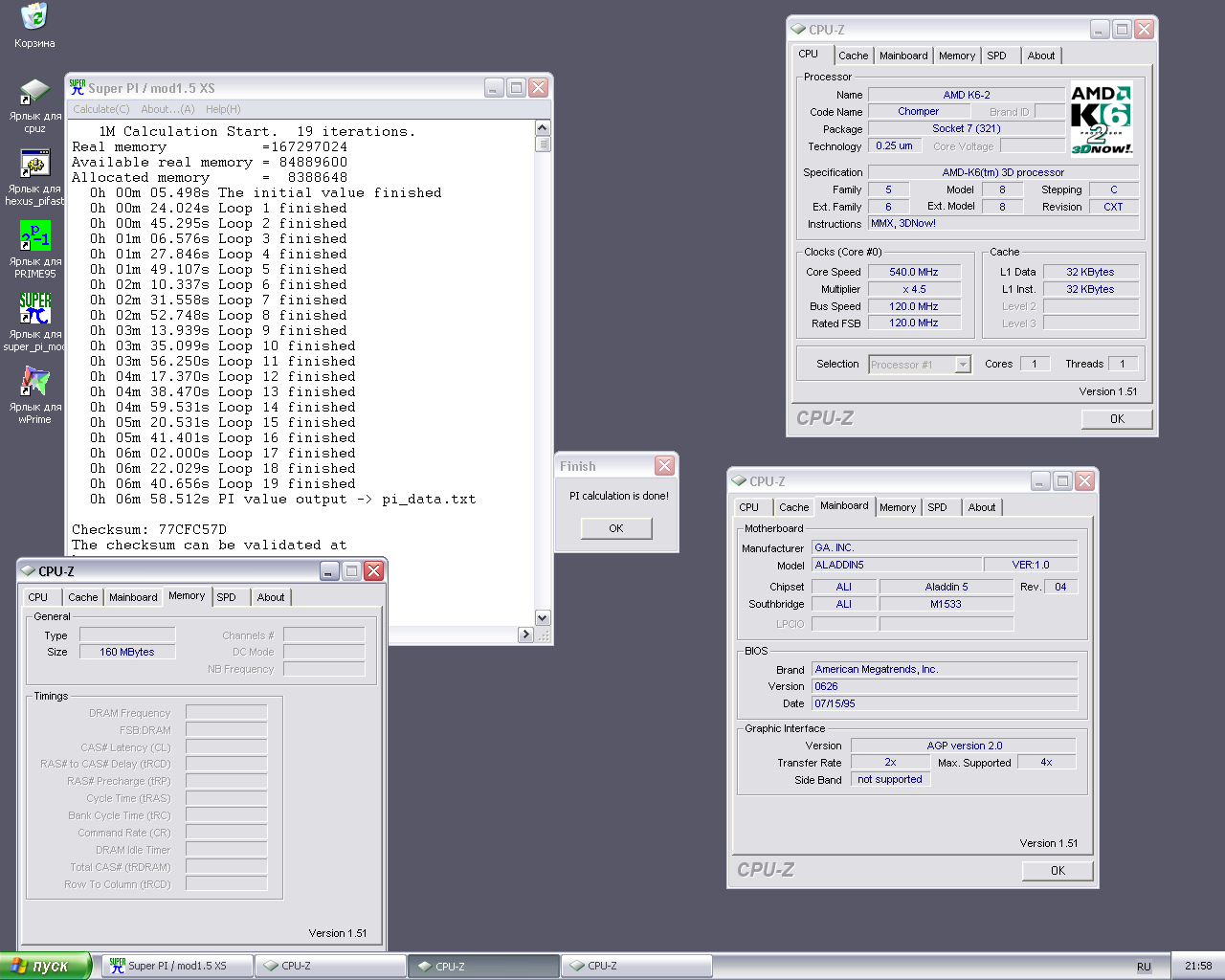1225x980 pixels.
Task: Close the Memory CPU-Z window
Action: click(x=373, y=570)
